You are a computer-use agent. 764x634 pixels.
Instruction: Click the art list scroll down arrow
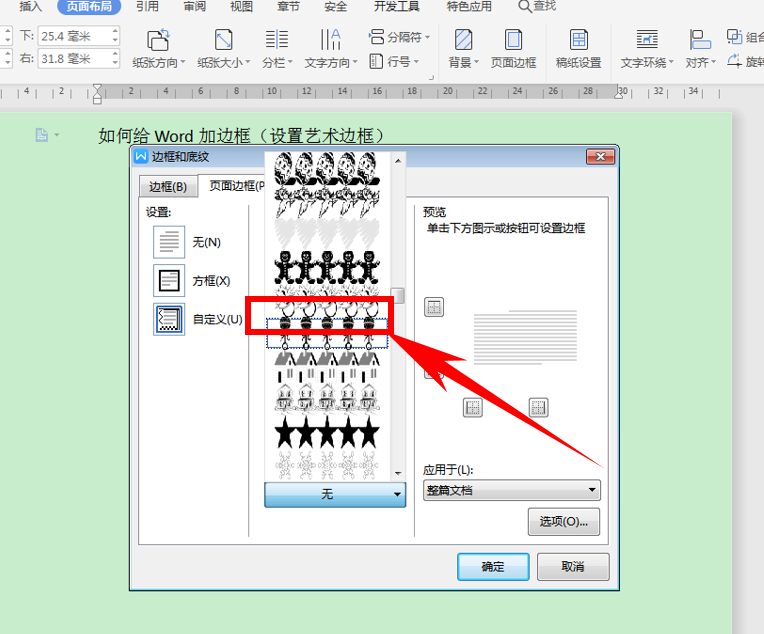pos(398,473)
